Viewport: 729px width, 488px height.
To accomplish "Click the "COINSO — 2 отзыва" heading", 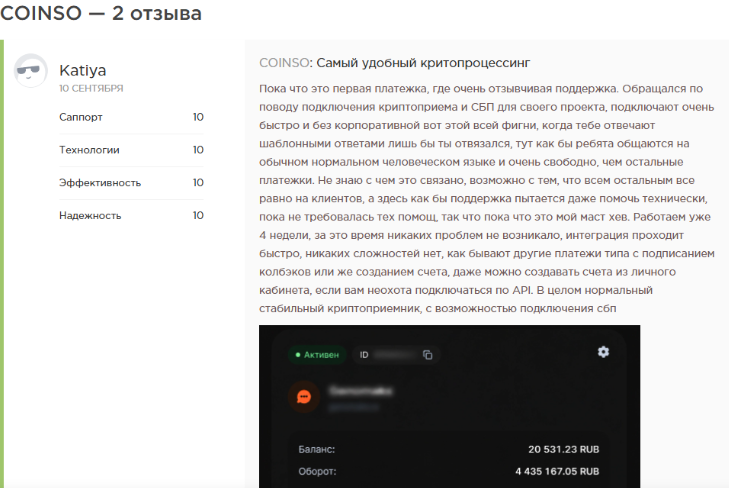I will tap(101, 13).
